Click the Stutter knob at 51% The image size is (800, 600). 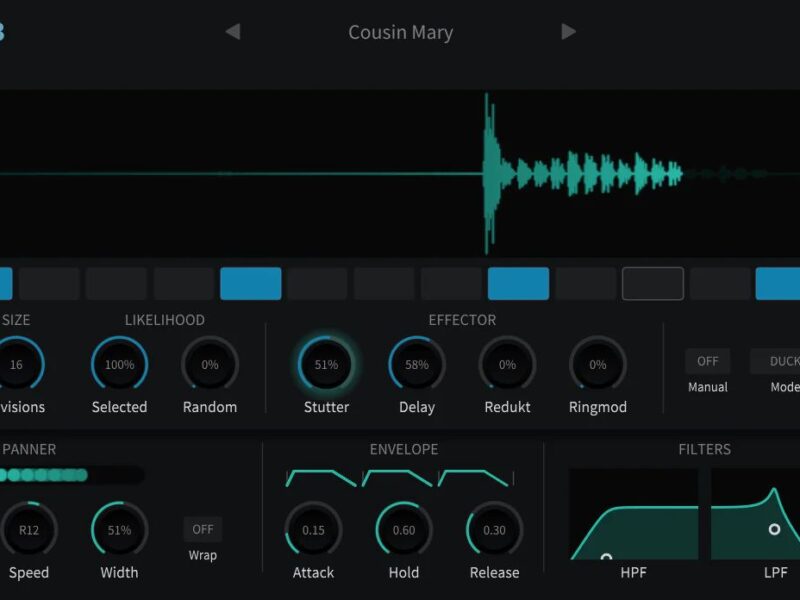pyautogui.click(x=326, y=365)
